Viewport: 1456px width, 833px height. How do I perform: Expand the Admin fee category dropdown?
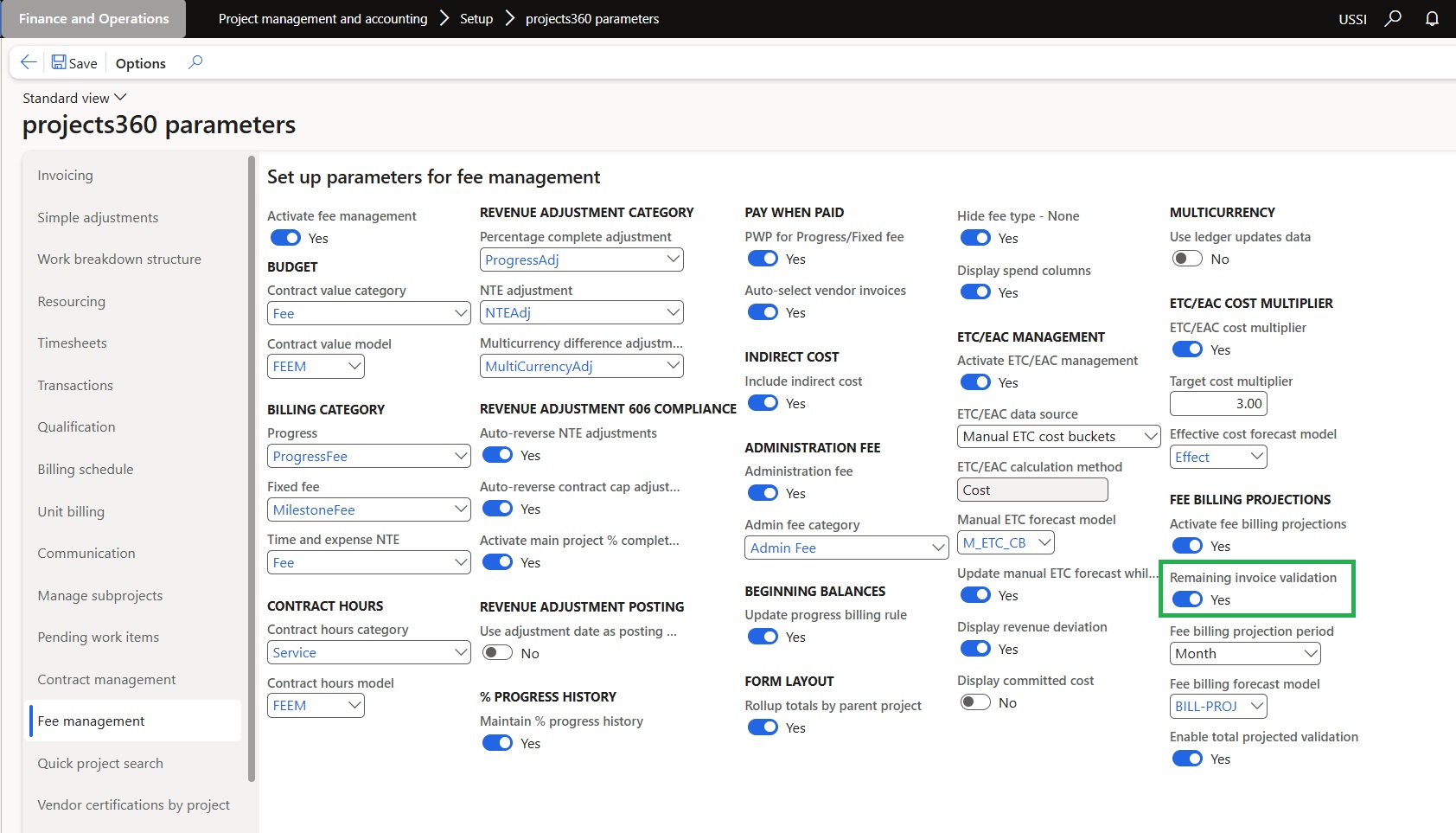click(938, 548)
